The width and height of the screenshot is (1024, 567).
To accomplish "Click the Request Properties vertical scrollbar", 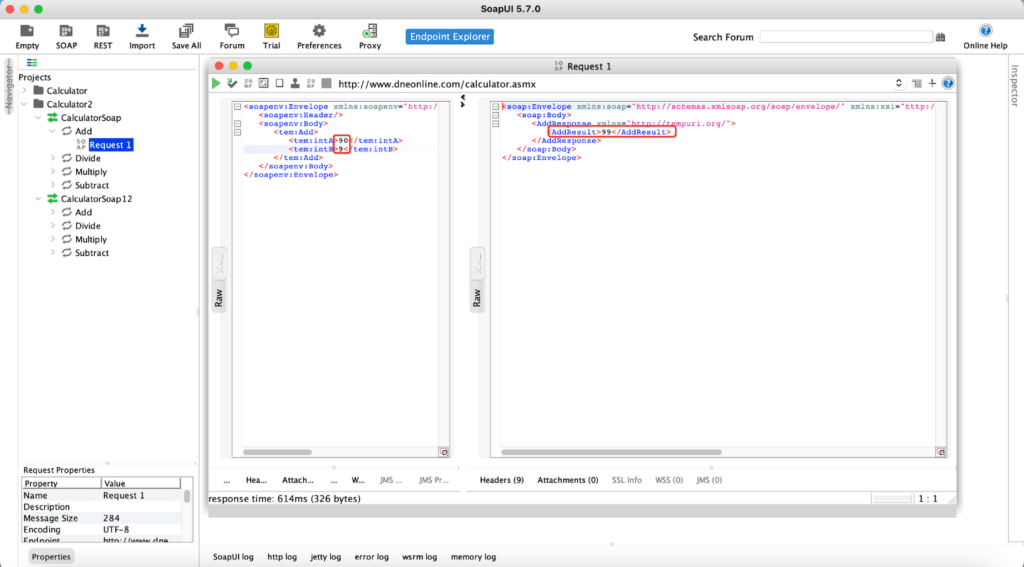I will pyautogui.click(x=187, y=496).
